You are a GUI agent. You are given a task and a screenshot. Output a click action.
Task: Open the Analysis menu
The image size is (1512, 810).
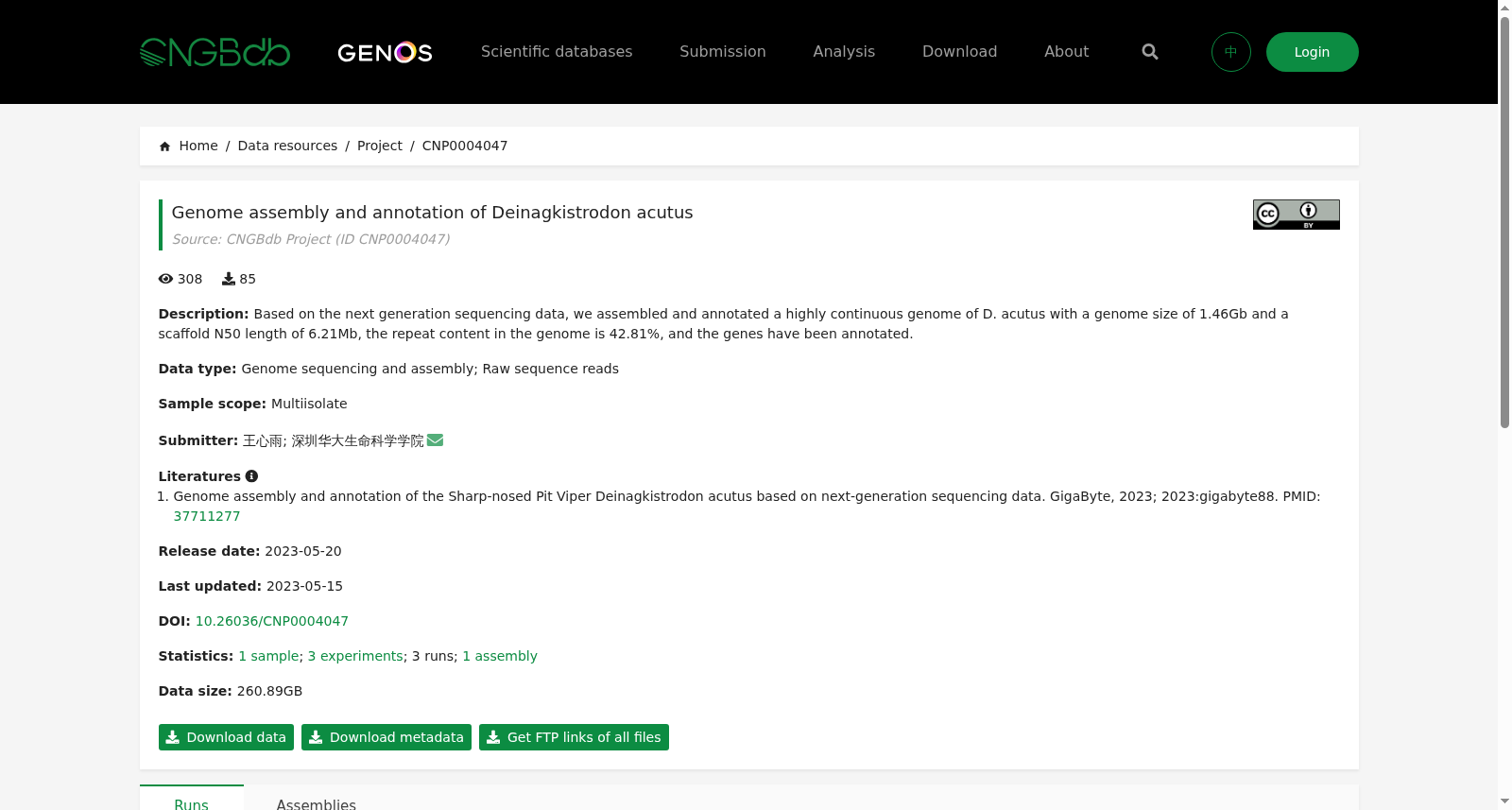[x=844, y=52]
